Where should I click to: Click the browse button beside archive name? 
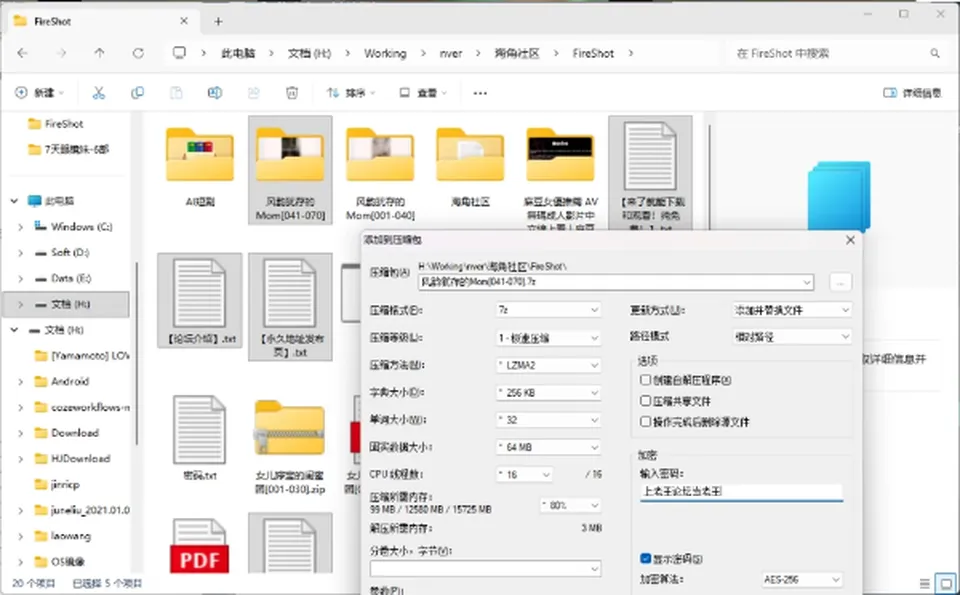(x=840, y=282)
